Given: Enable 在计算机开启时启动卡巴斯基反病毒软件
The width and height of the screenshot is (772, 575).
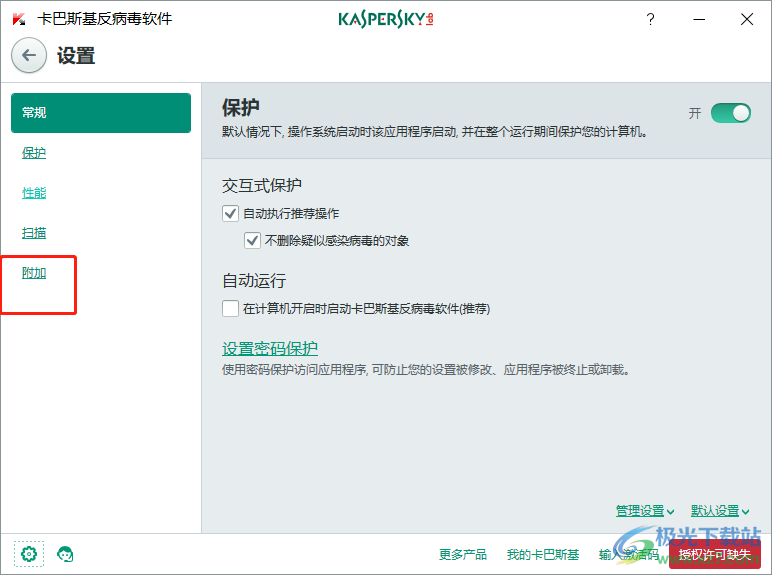Looking at the screenshot, I should click(230, 309).
